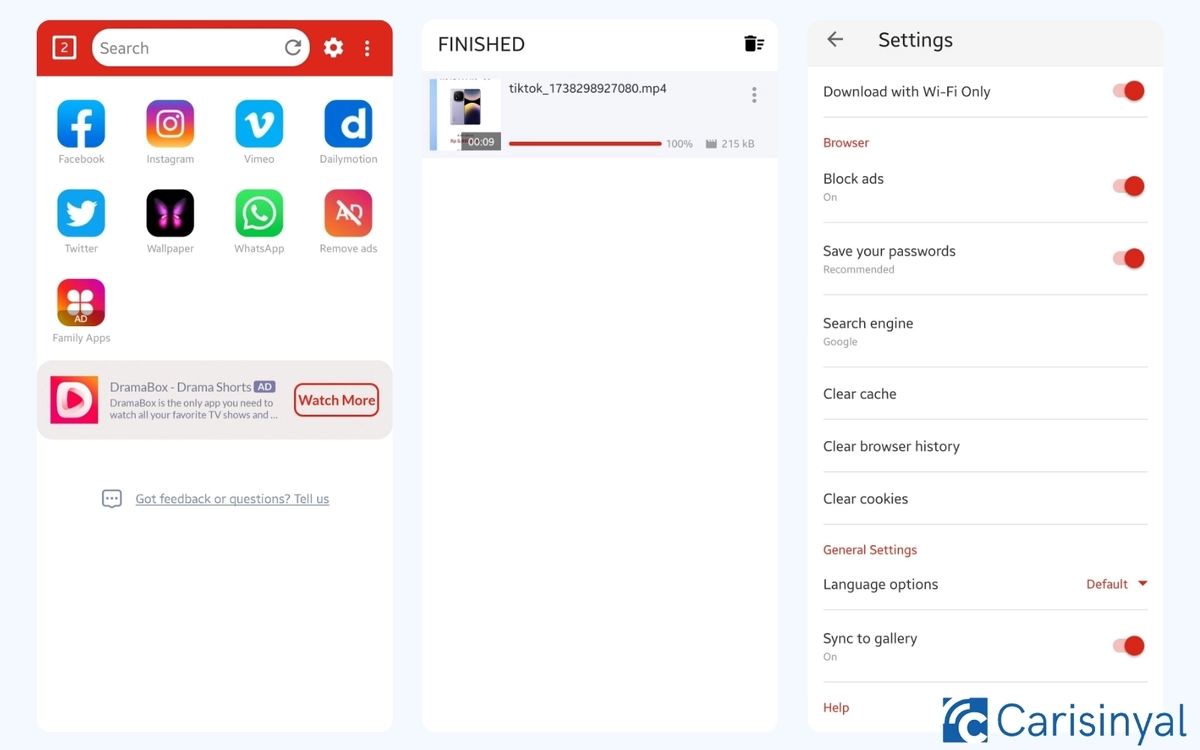Open the three-dot menu in red header

point(367,47)
